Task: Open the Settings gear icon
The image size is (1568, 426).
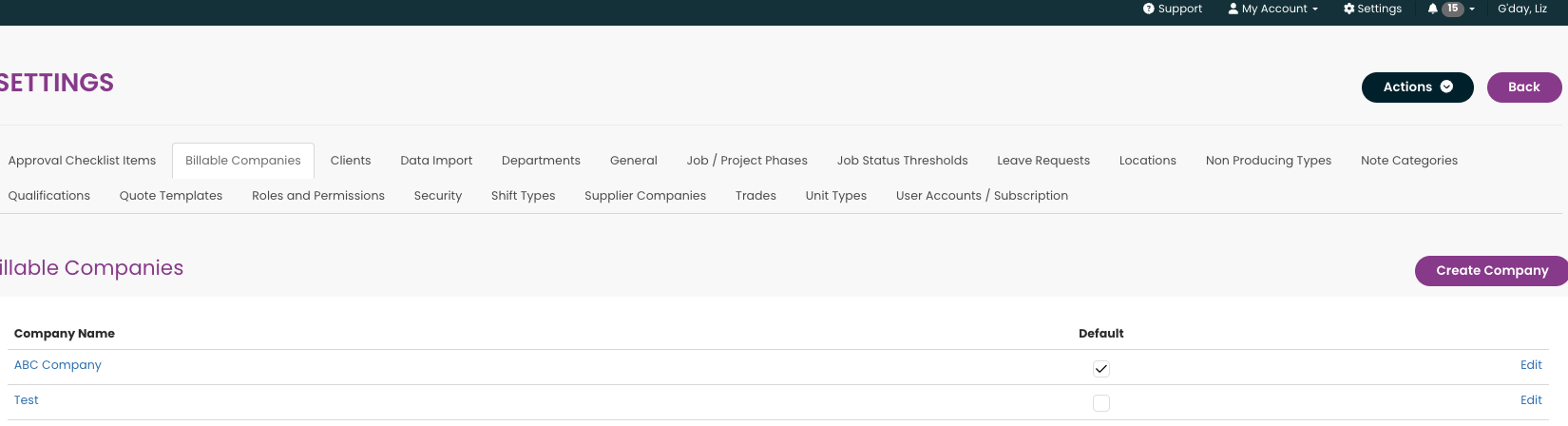Action: tap(1348, 9)
